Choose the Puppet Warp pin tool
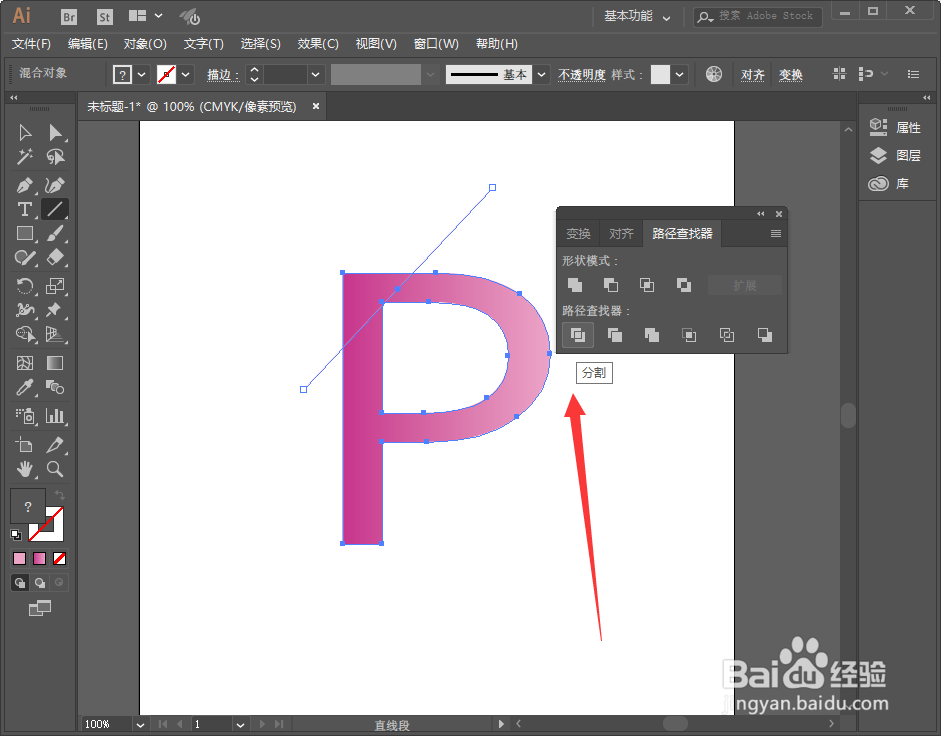The height and width of the screenshot is (736, 941). tap(55, 310)
